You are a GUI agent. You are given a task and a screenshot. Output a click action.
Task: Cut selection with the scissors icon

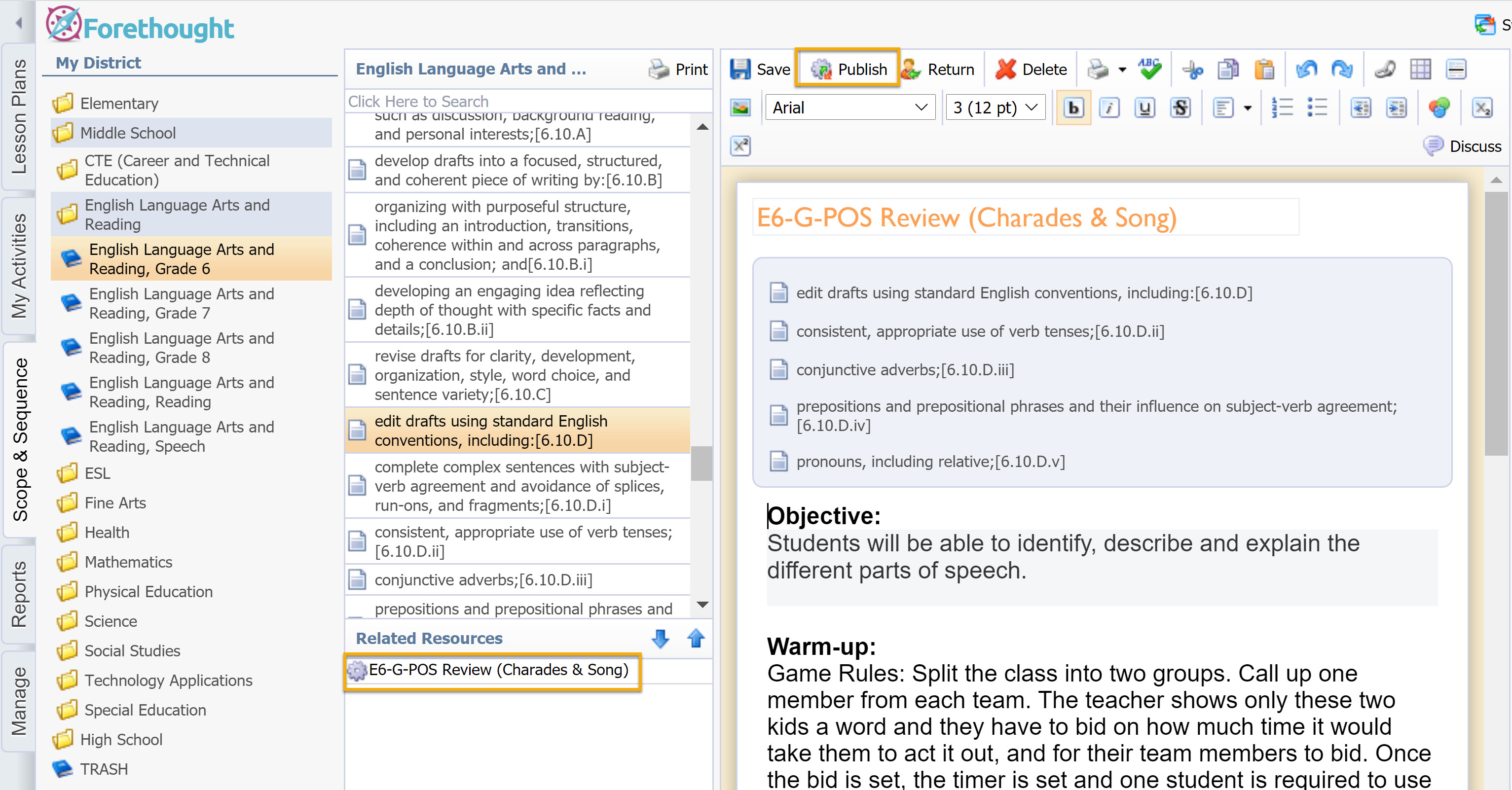[1193, 69]
